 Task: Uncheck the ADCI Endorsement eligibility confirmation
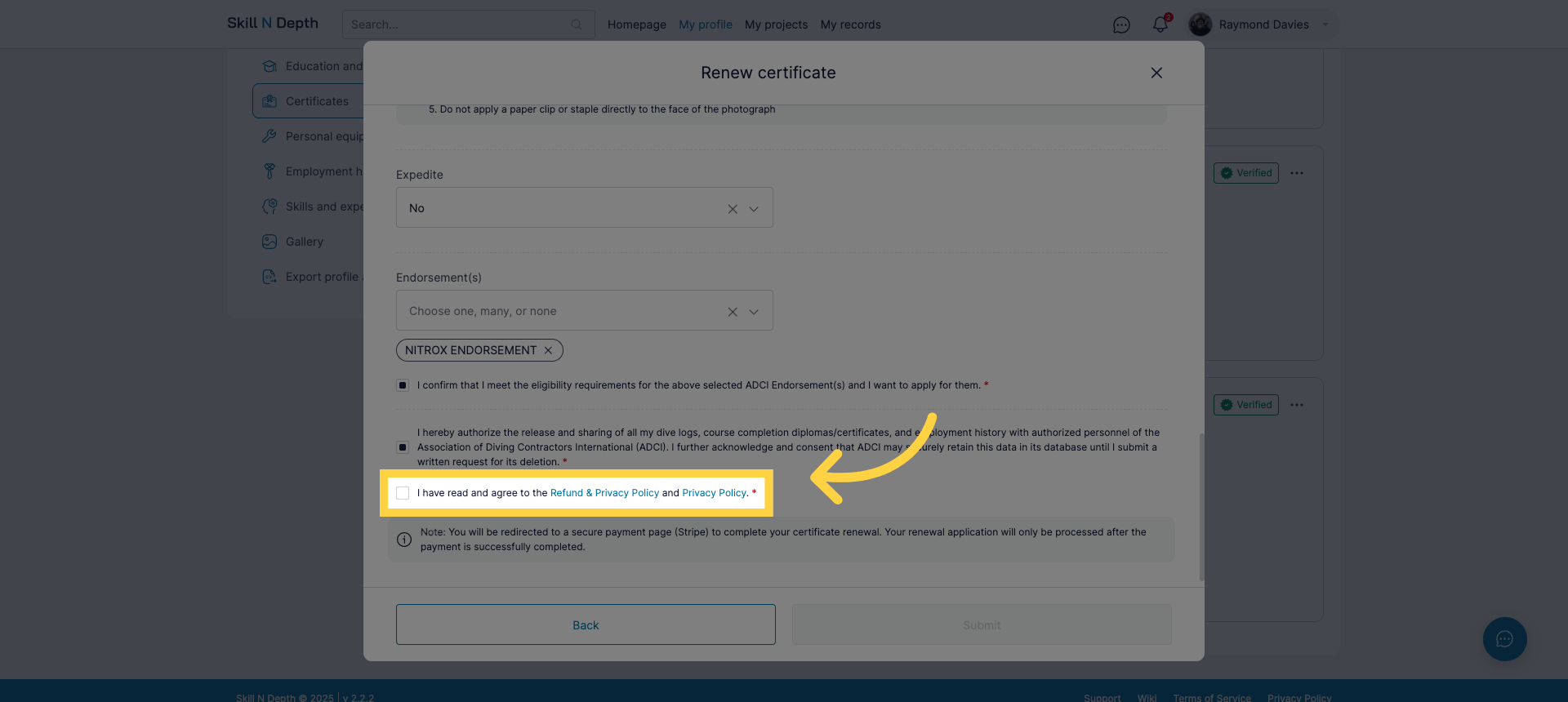coord(403,384)
